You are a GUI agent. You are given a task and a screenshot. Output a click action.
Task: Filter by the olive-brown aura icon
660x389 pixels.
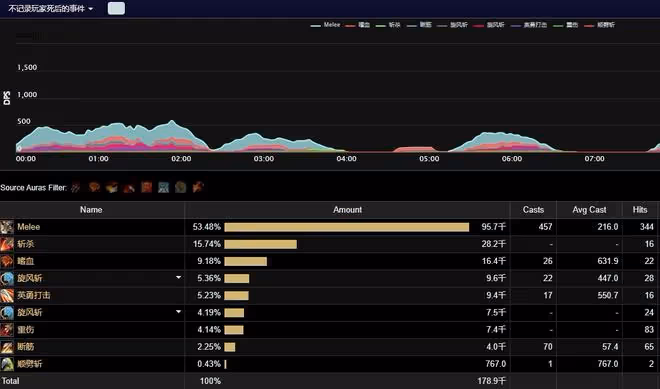tap(181, 187)
